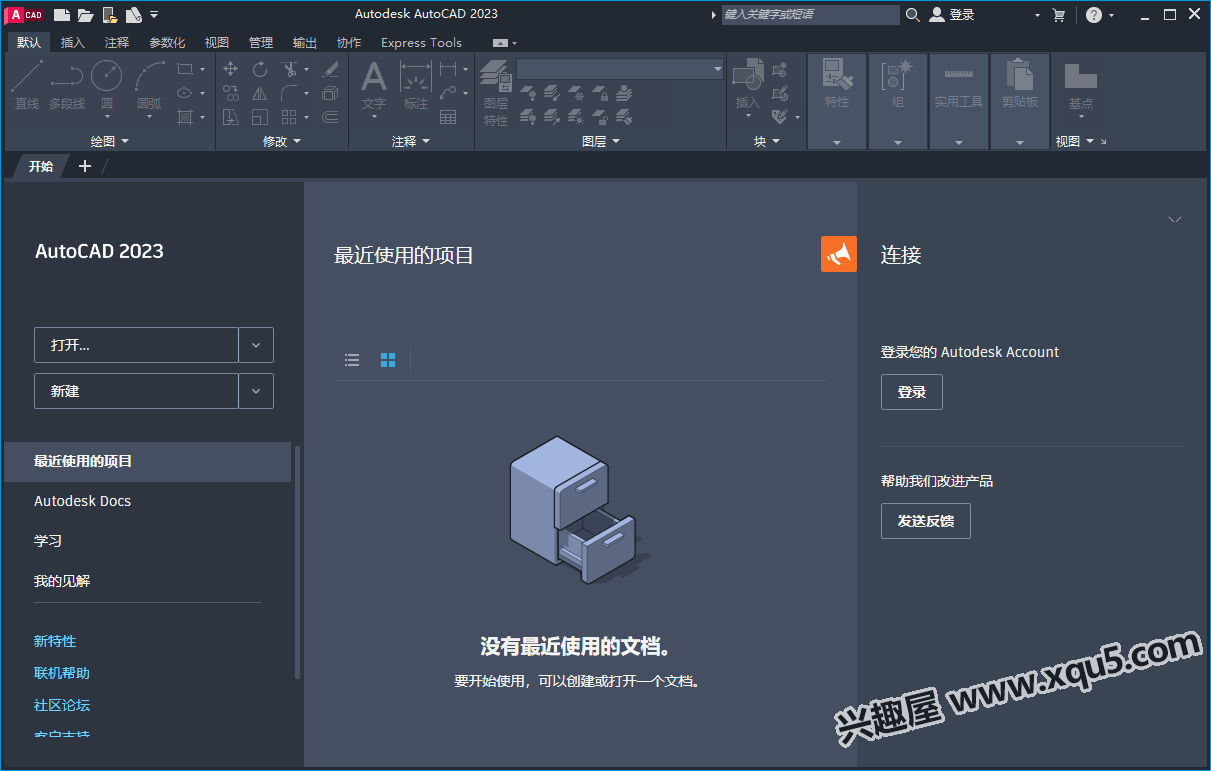
Task: Open the dropdown arrow beside 新建
Action: [x=256, y=391]
